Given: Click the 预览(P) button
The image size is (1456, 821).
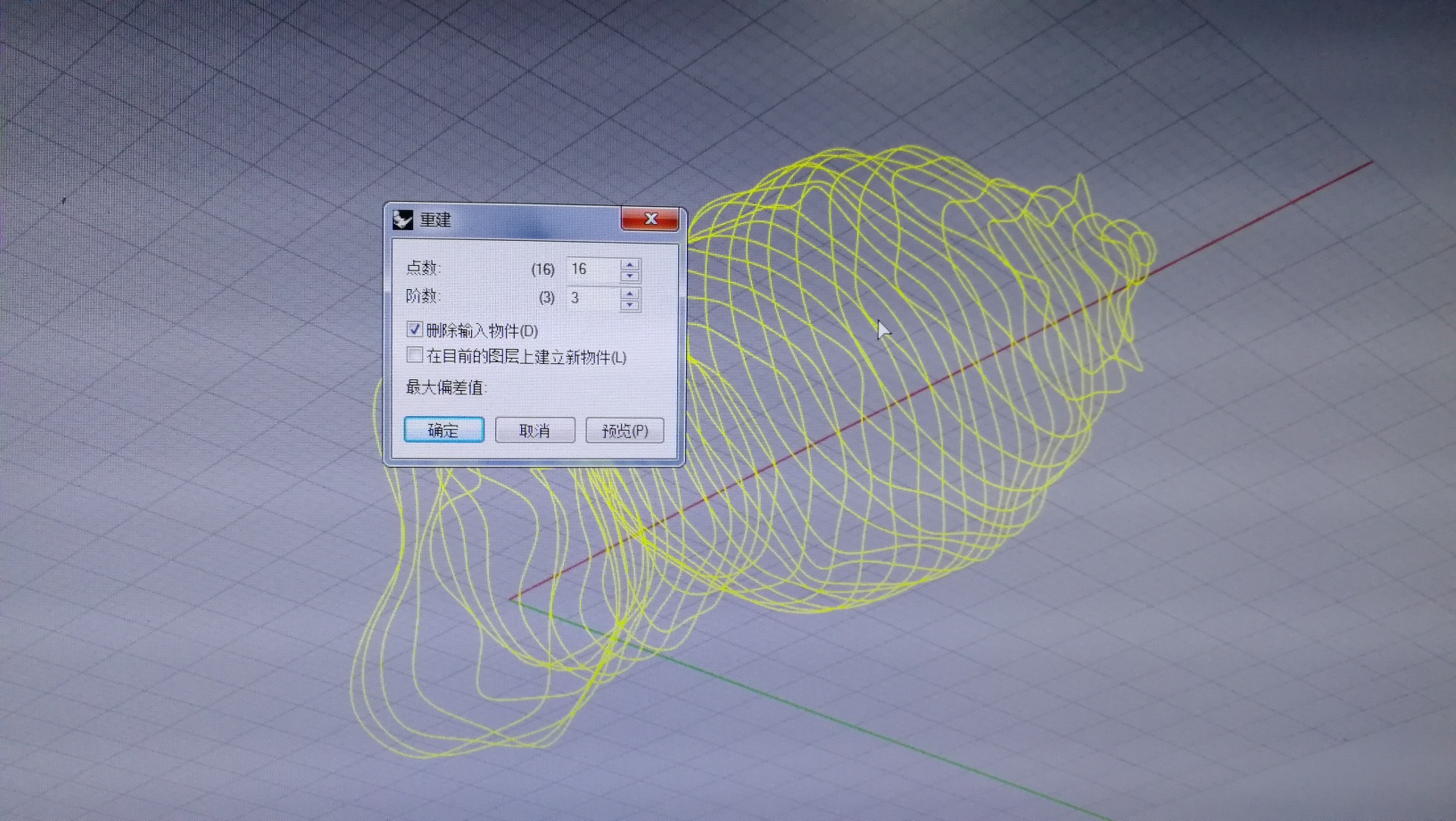Looking at the screenshot, I should point(625,430).
